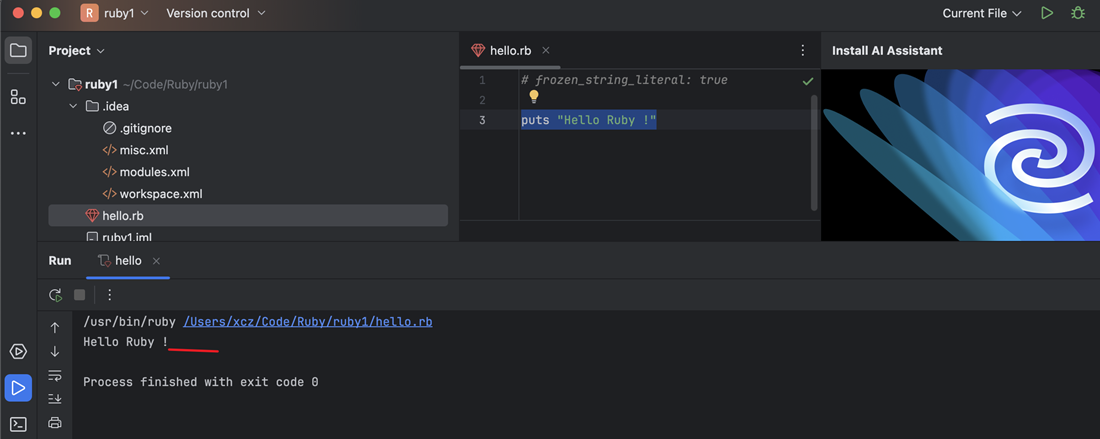Open the Terminal tool window
Screen dimensions: 1100x439
(x=18, y=424)
